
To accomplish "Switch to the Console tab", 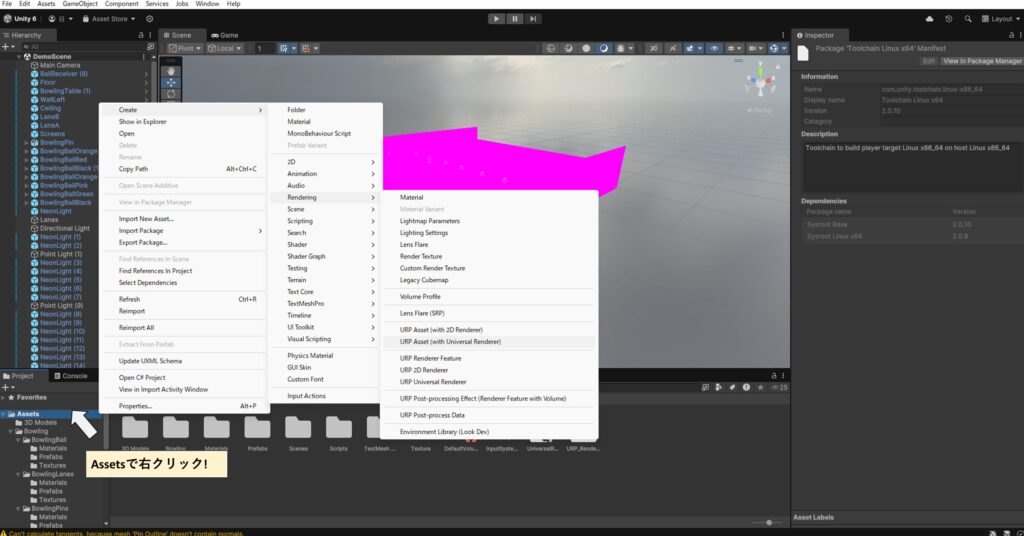I will (x=71, y=376).
